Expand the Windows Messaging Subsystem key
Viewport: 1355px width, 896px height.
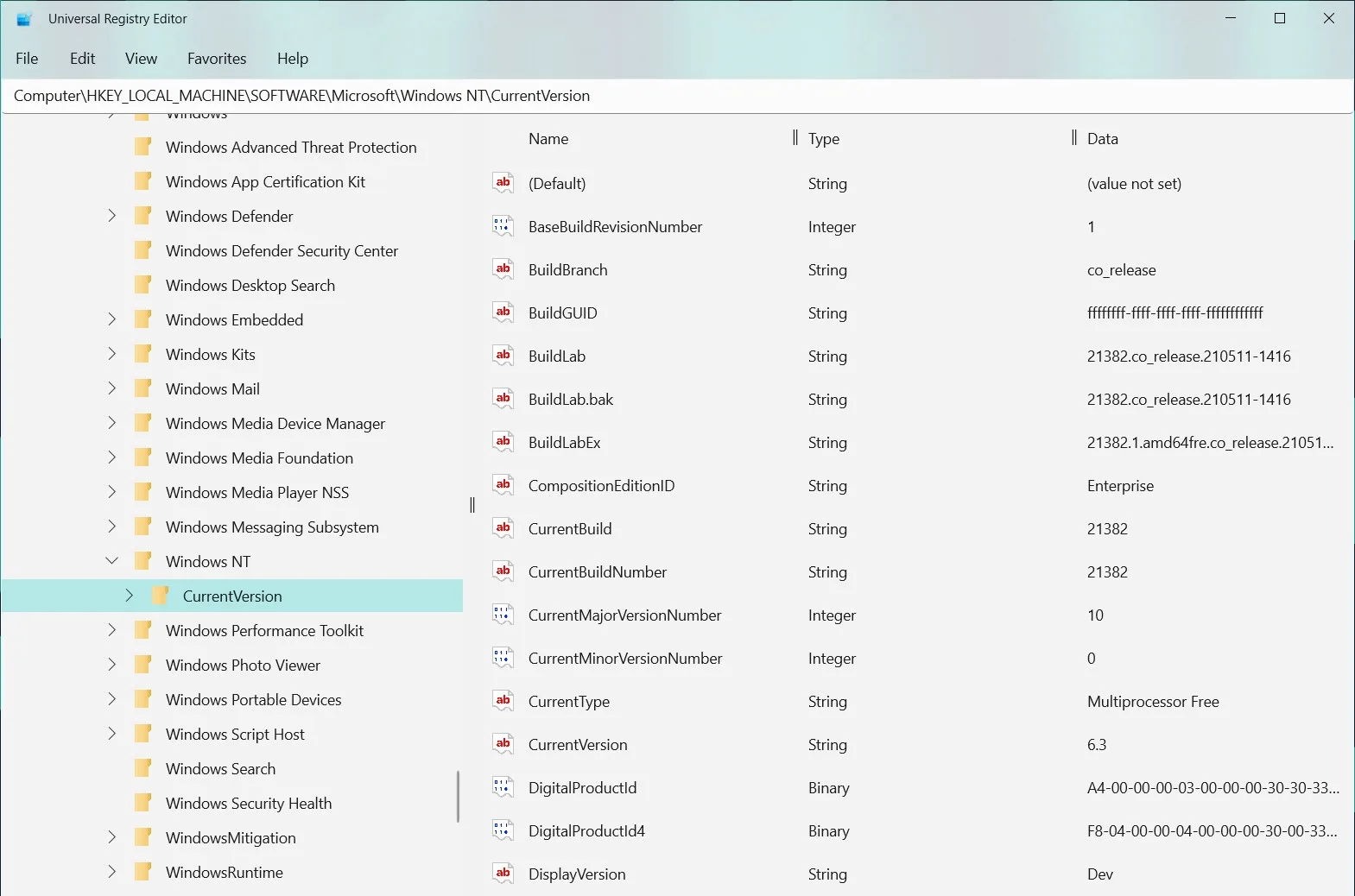click(x=111, y=527)
